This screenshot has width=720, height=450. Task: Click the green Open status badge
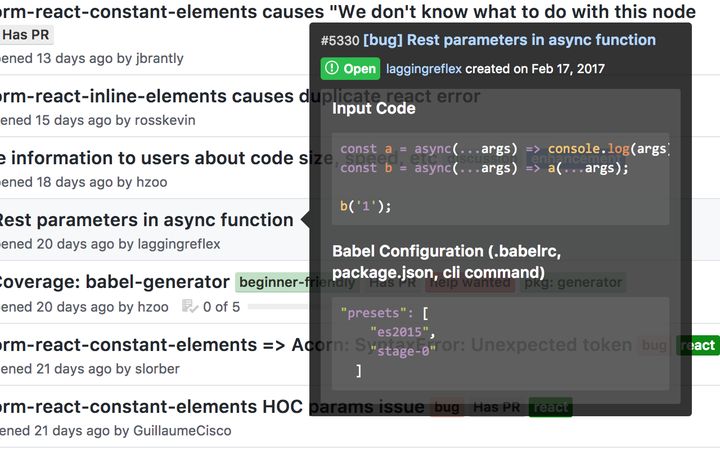[350, 69]
